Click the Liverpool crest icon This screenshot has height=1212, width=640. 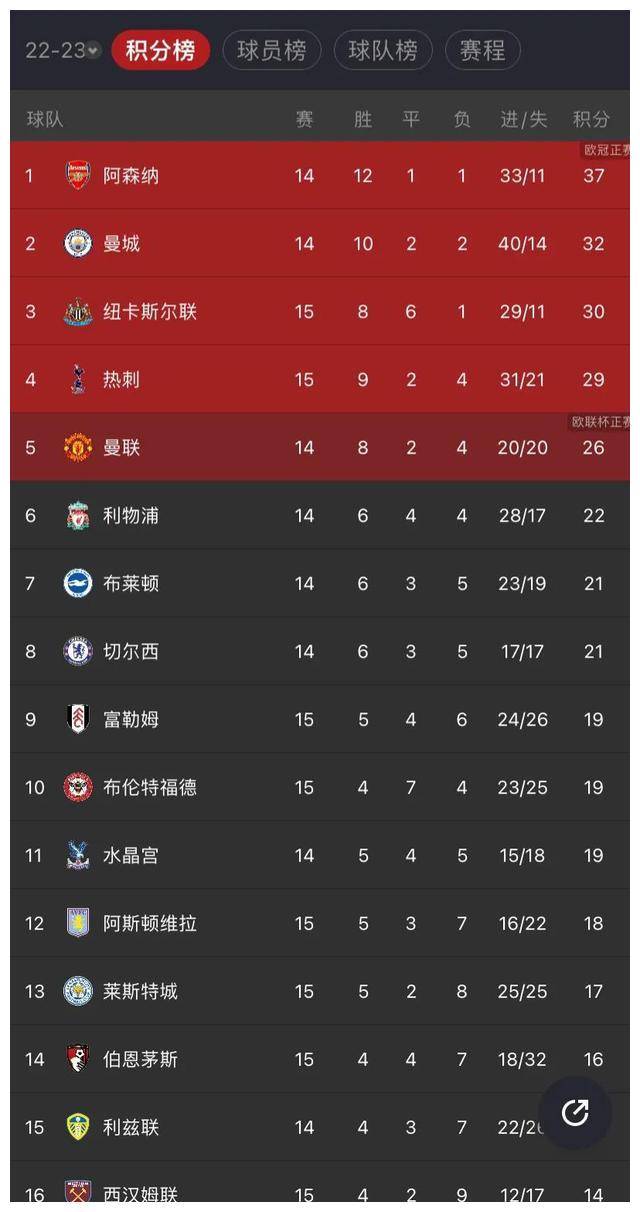click(x=78, y=515)
